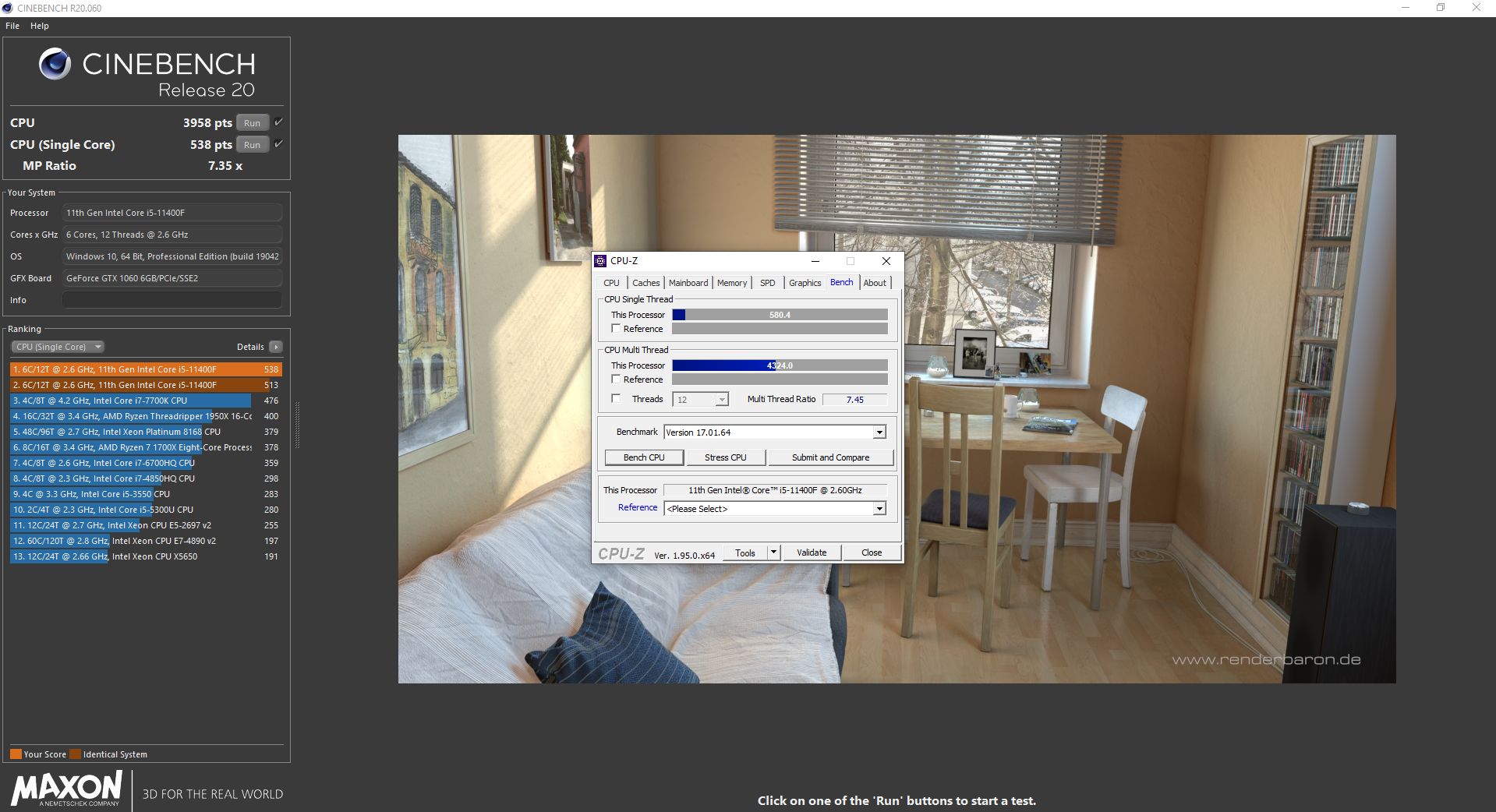Click the OS field showing Windows 10
Image resolution: width=1496 pixels, height=812 pixels.
coord(172,256)
